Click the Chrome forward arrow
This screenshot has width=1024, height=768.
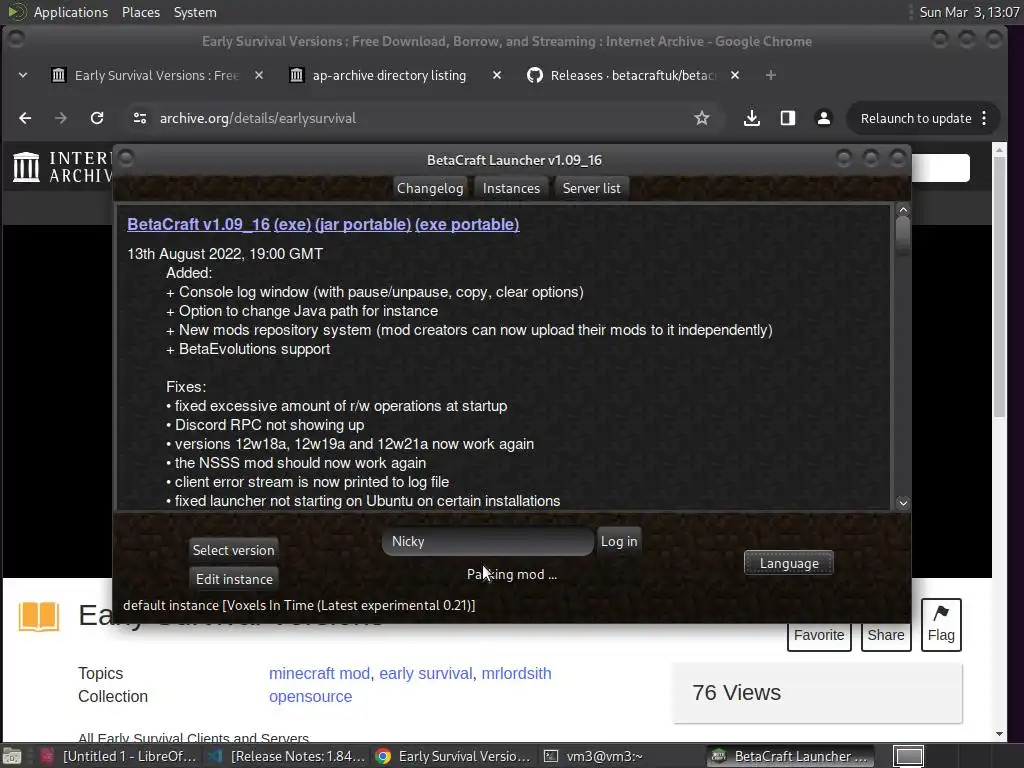61,118
